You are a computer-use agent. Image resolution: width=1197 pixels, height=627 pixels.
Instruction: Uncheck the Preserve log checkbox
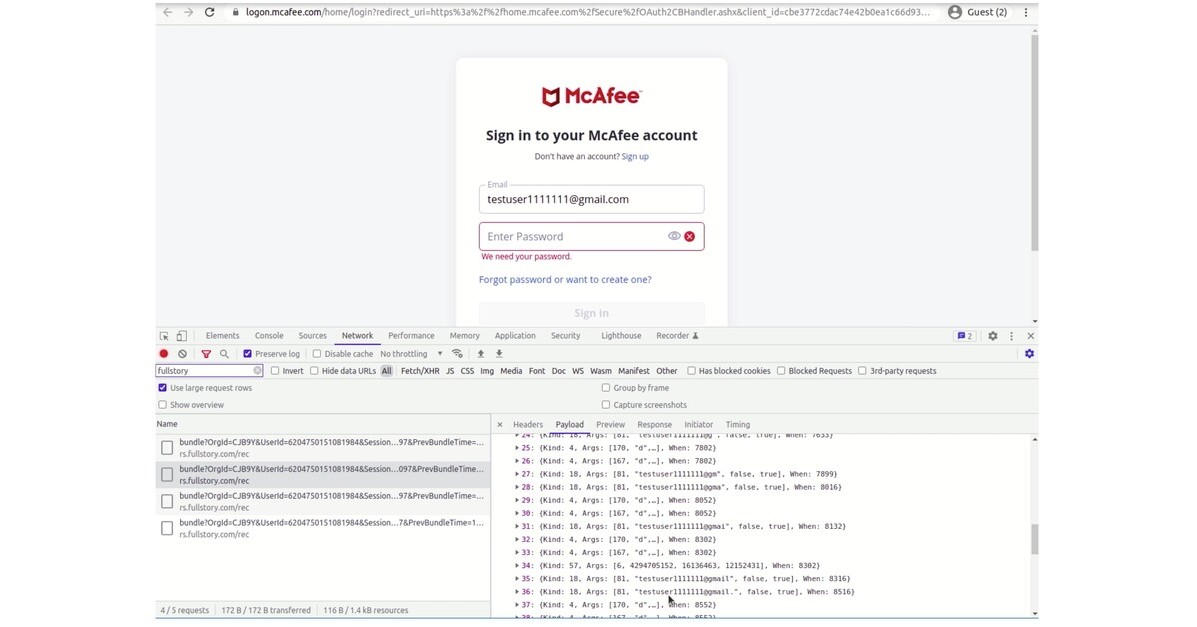(248, 354)
